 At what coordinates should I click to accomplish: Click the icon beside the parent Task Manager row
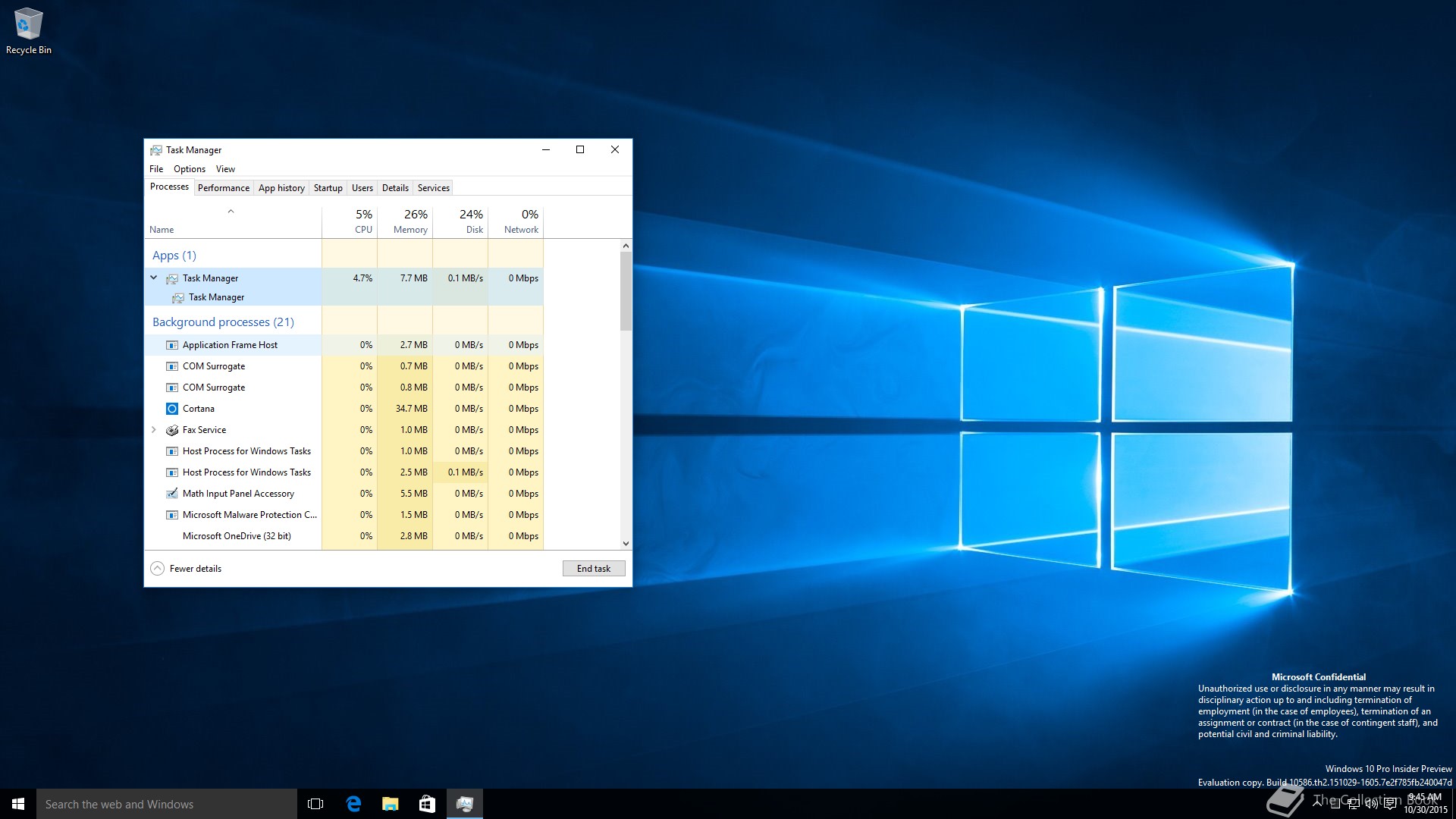pyautogui.click(x=172, y=278)
